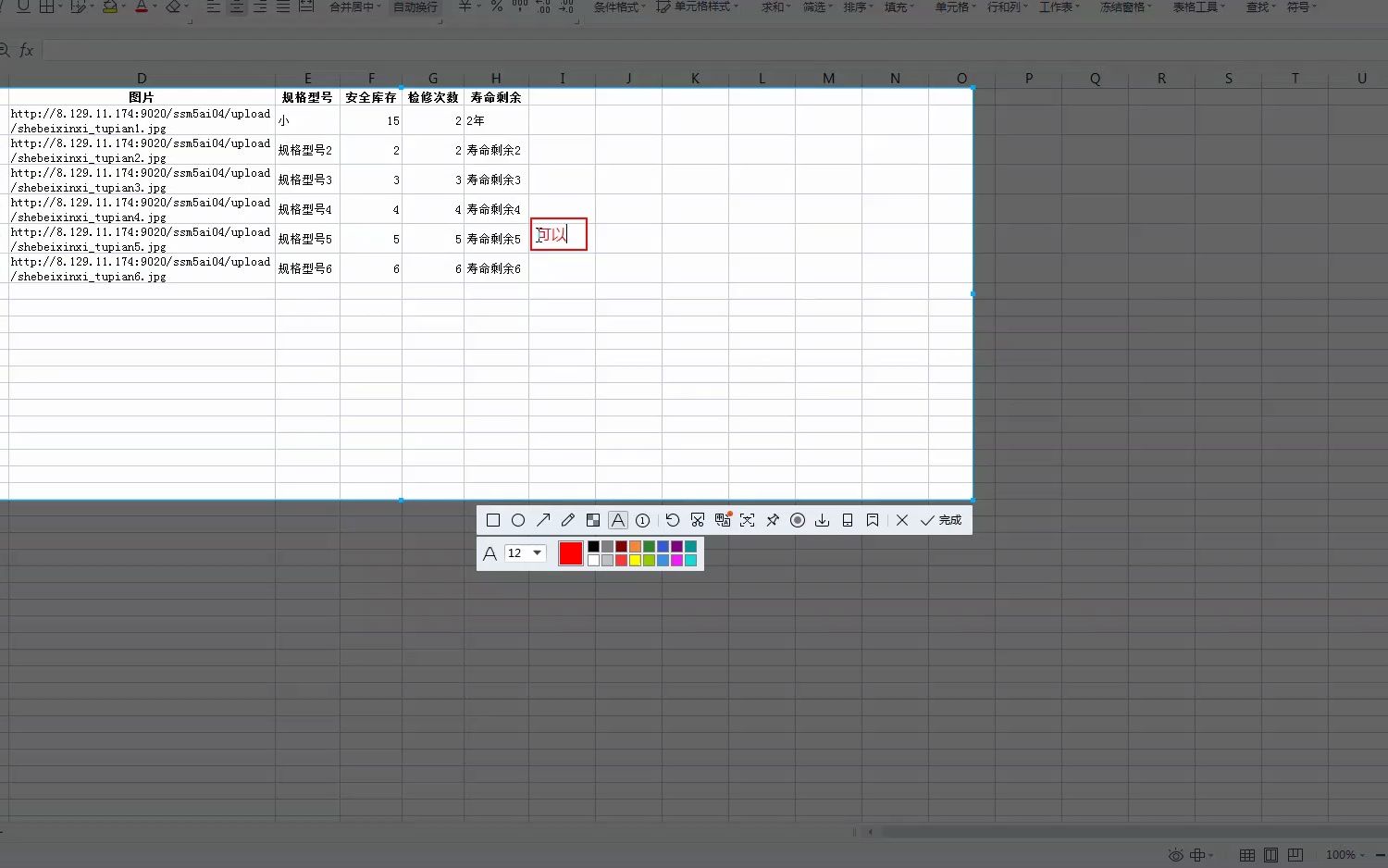Undo the last screenshot annotation
Viewport: 1388px width, 868px height.
[673, 520]
